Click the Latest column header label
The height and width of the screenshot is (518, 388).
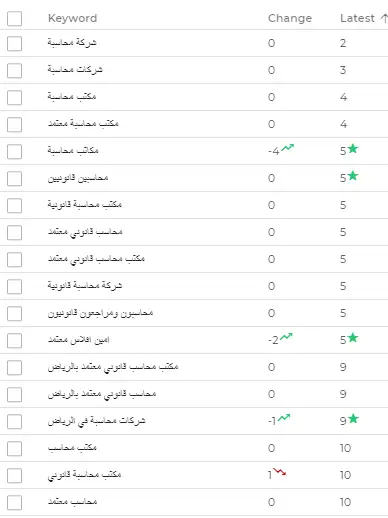coord(357,18)
